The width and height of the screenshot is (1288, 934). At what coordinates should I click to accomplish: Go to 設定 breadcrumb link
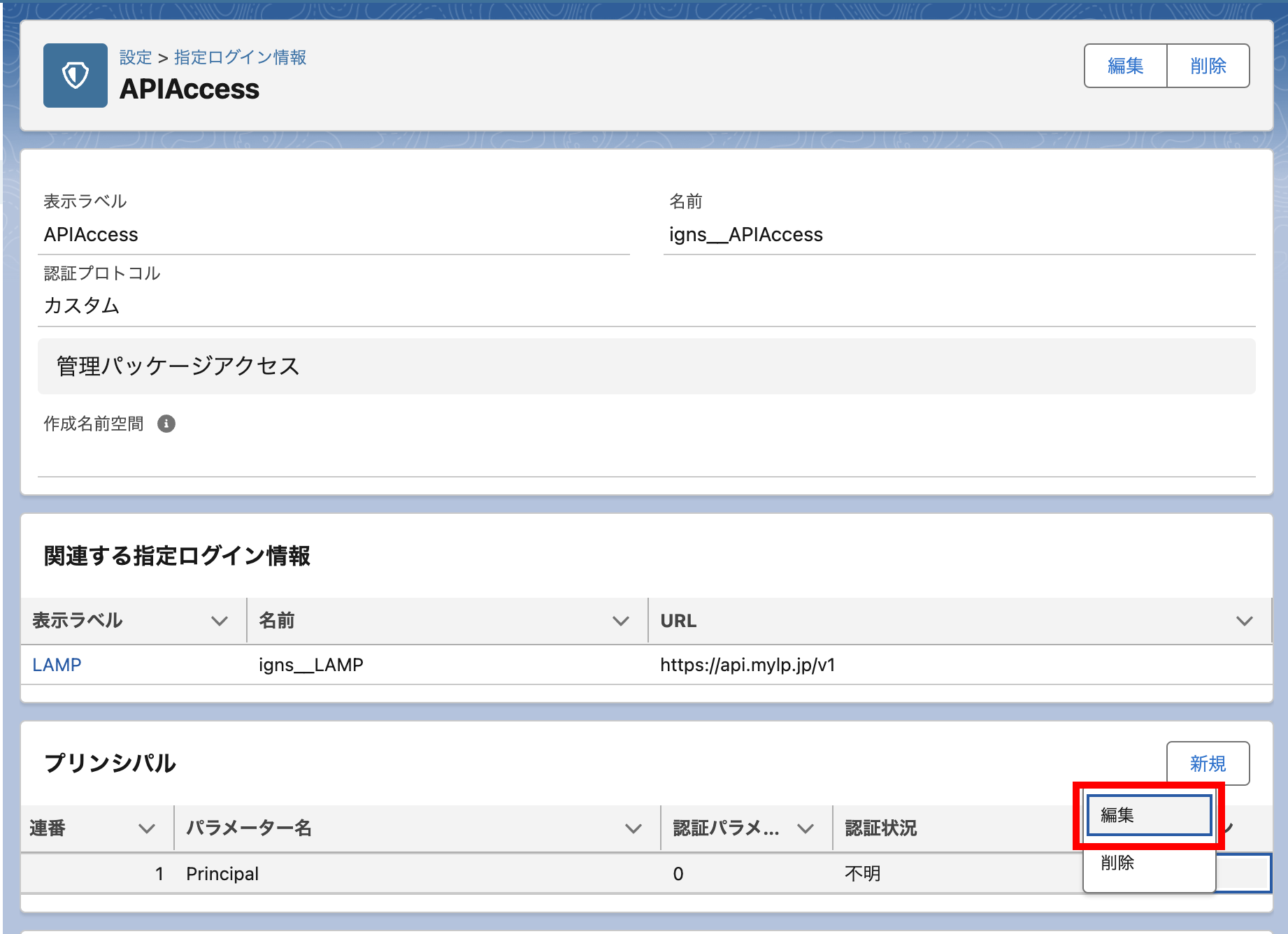point(136,57)
